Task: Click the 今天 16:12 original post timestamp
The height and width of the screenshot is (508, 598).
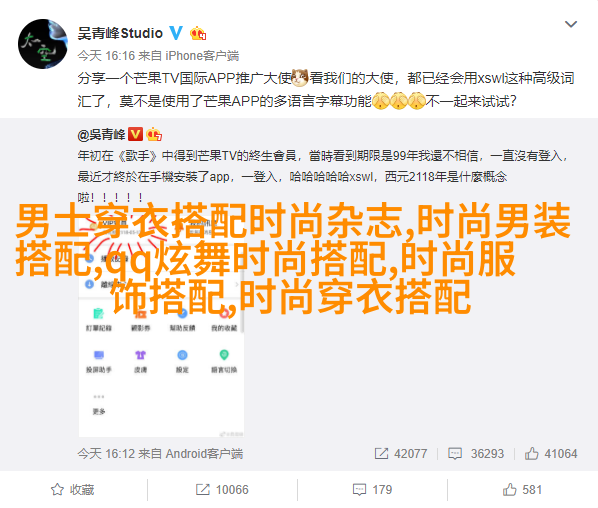Action: tap(106, 453)
